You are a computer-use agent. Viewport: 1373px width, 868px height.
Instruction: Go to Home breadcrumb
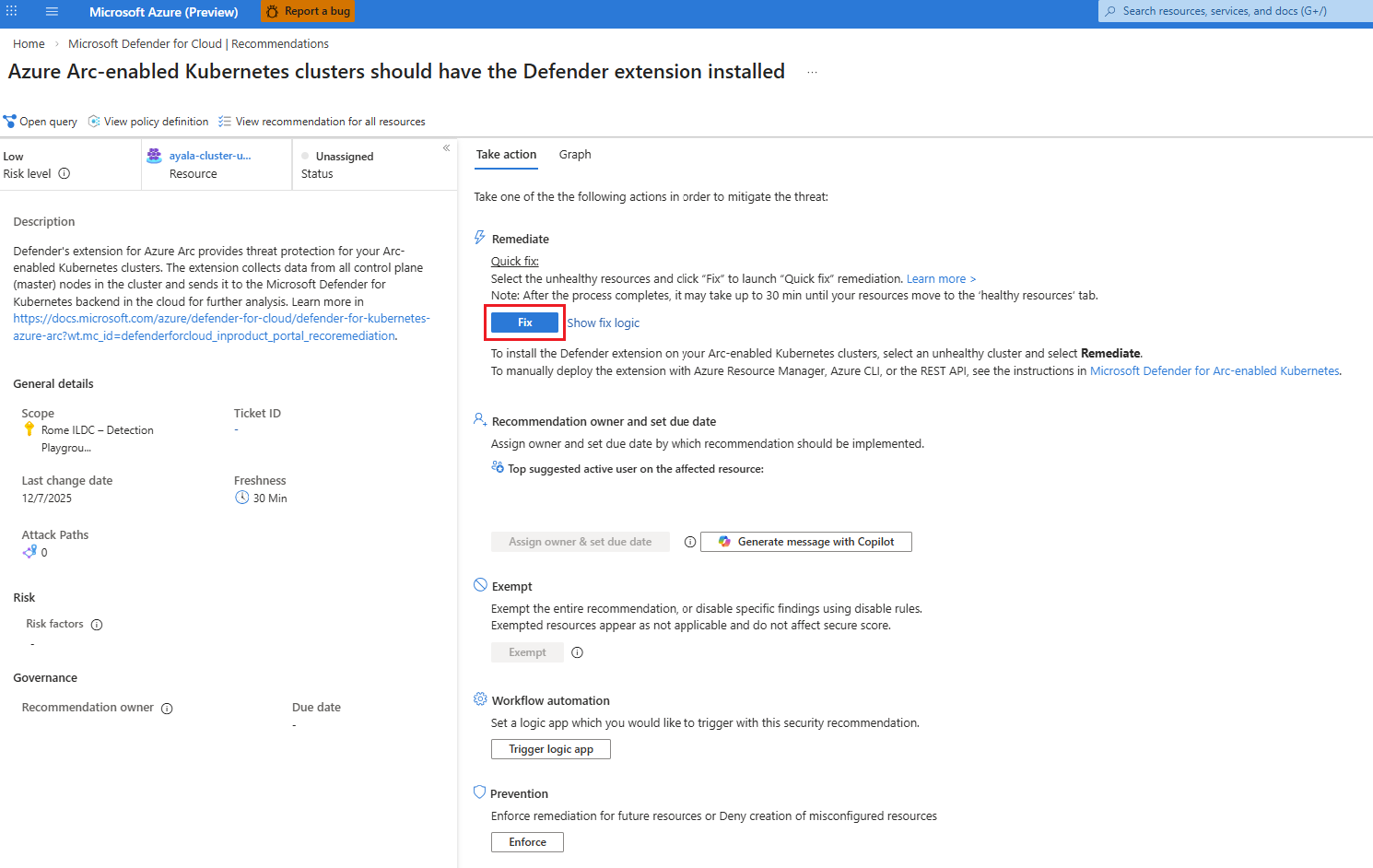[x=29, y=43]
